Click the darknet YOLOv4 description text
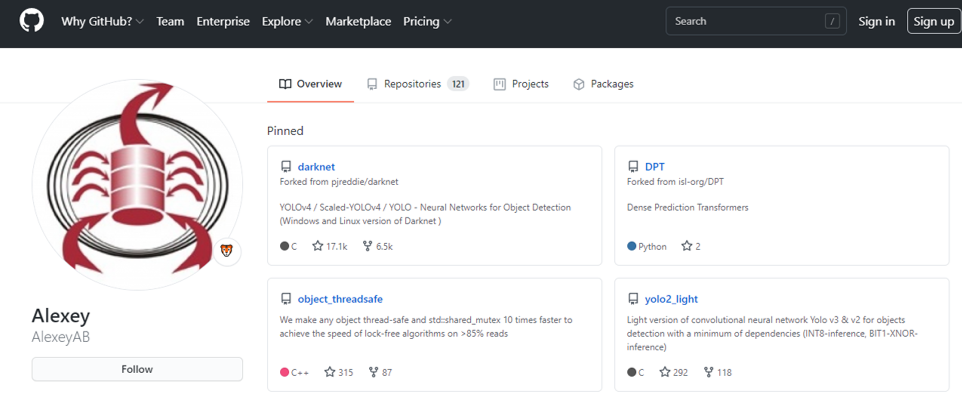The image size is (962, 394). click(x=425, y=214)
